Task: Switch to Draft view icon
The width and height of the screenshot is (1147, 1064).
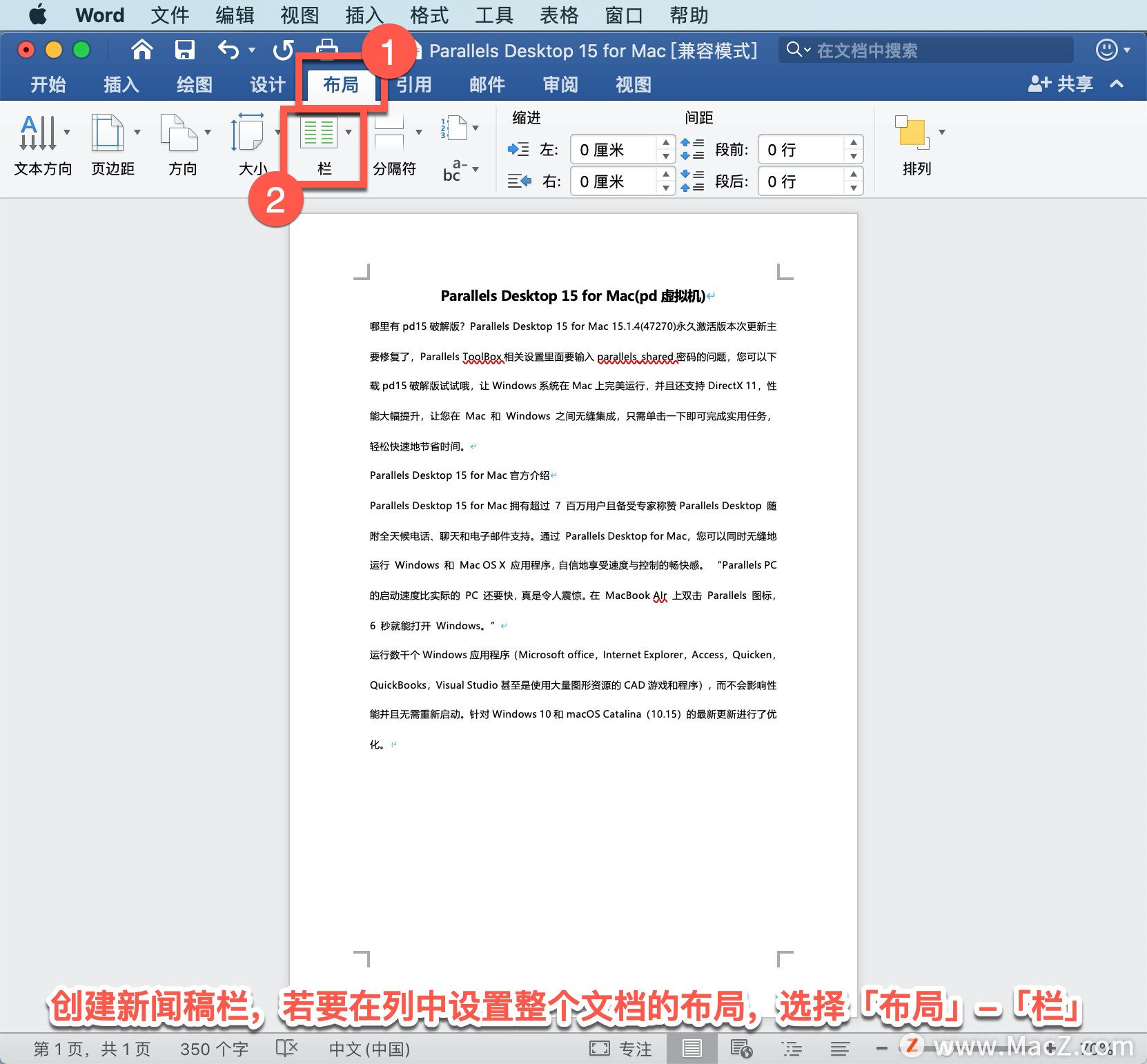Action: click(x=840, y=1049)
